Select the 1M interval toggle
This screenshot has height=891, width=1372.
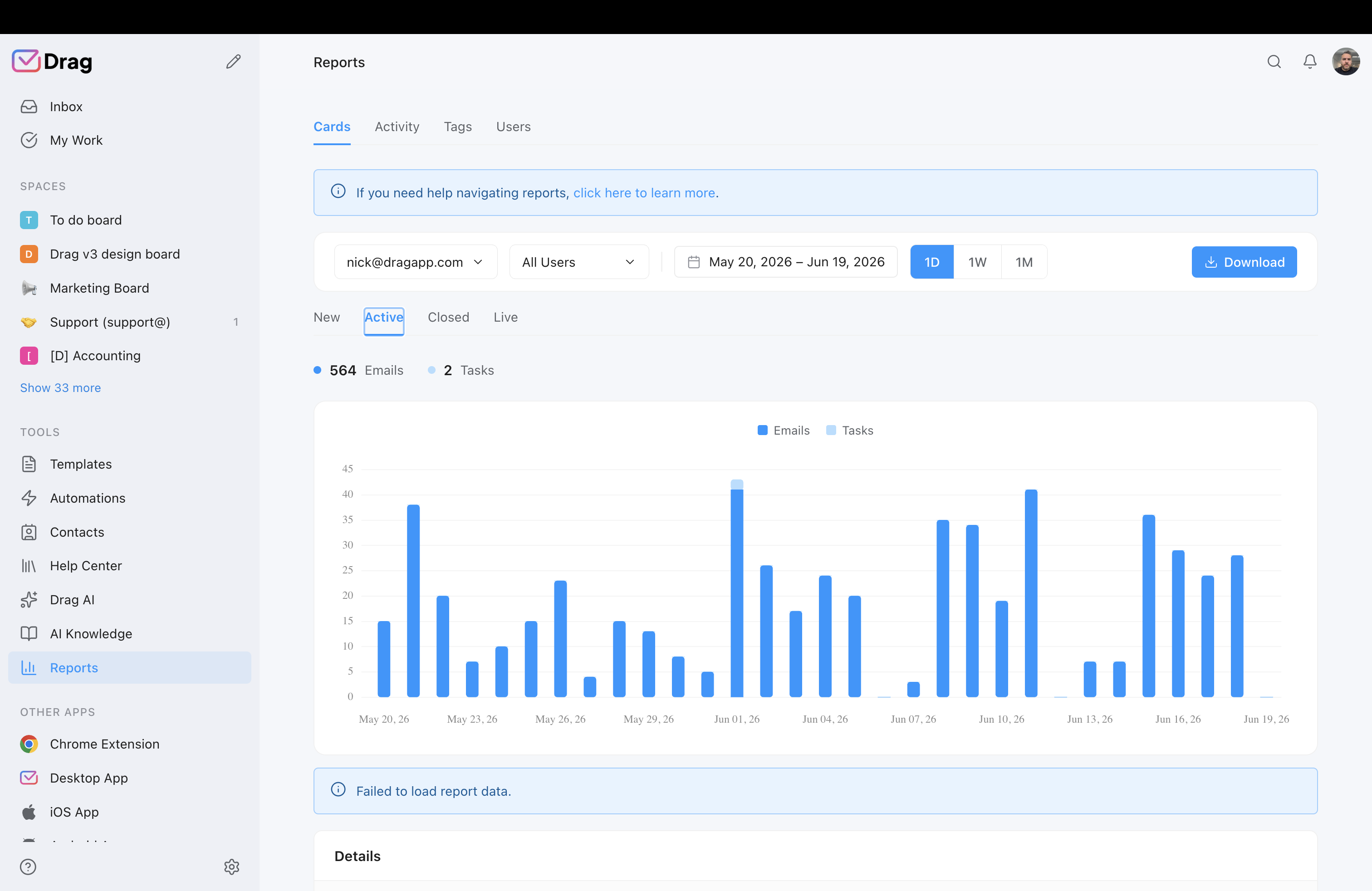(x=1024, y=262)
